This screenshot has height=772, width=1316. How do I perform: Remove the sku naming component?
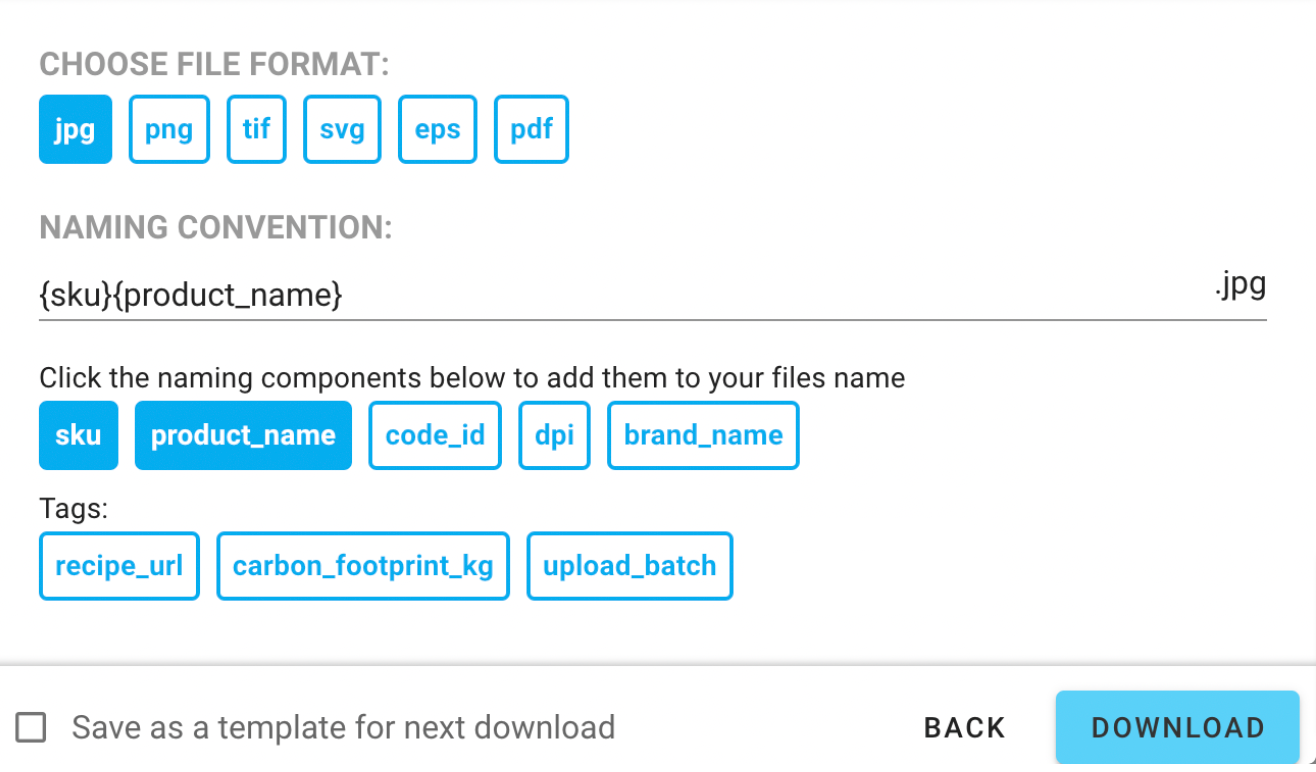(x=78, y=435)
